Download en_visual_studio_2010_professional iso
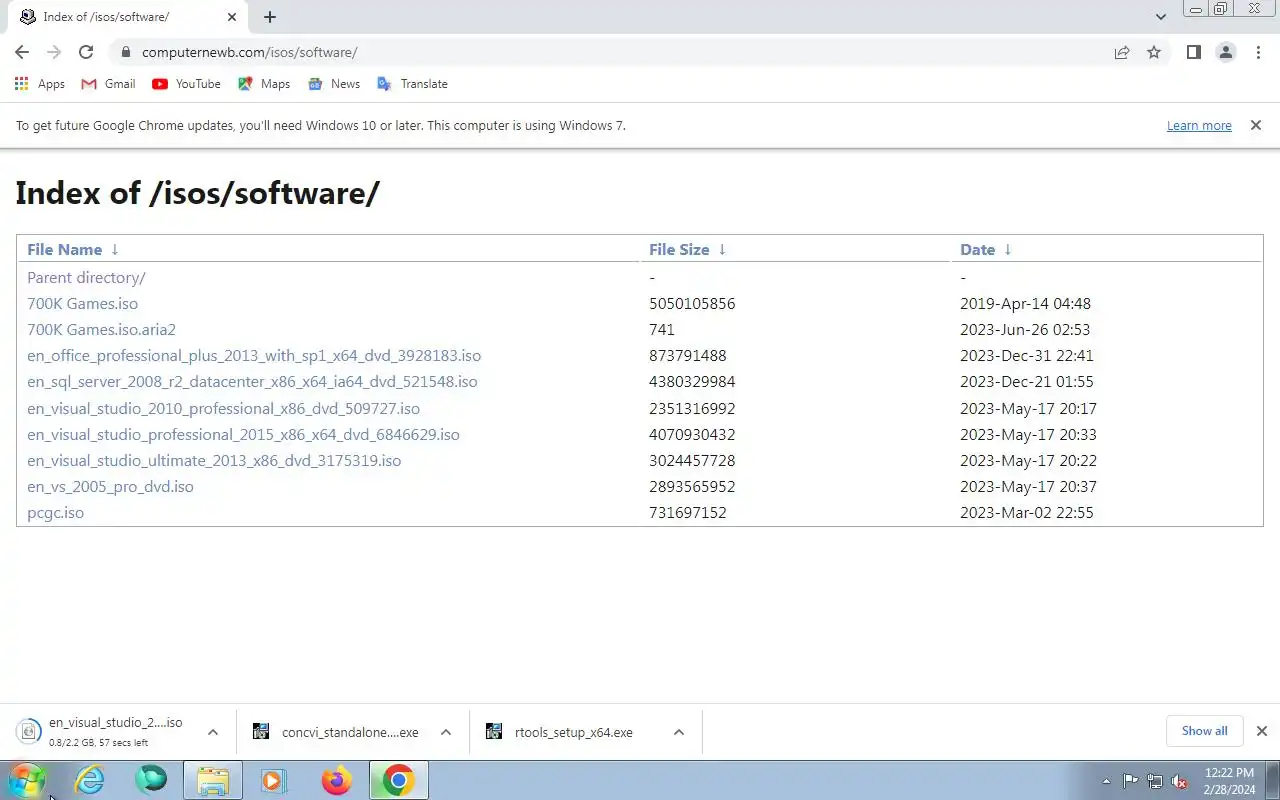The image size is (1280, 800). 223,409
